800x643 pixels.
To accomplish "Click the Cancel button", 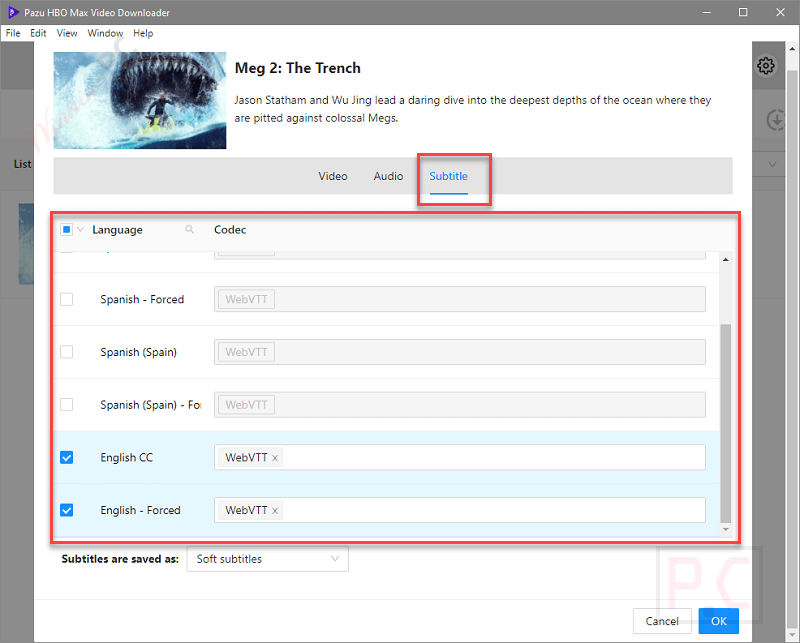I will tap(662, 621).
